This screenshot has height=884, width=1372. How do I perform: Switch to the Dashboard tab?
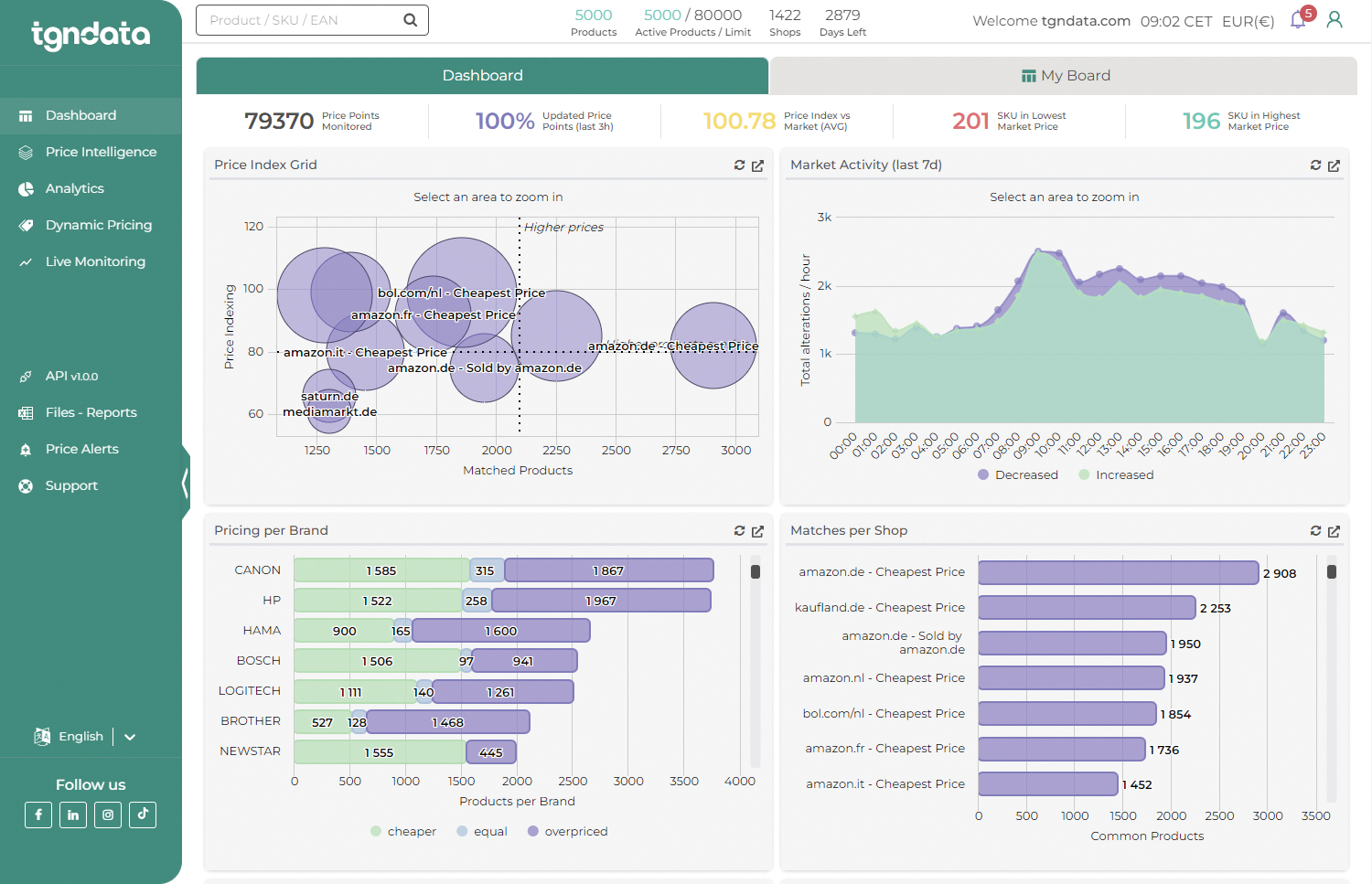pyautogui.click(x=482, y=76)
